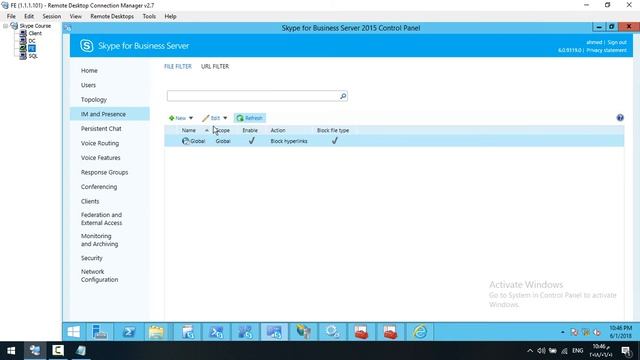Open the Persistent Chat section
The image size is (640, 360).
coord(101,129)
